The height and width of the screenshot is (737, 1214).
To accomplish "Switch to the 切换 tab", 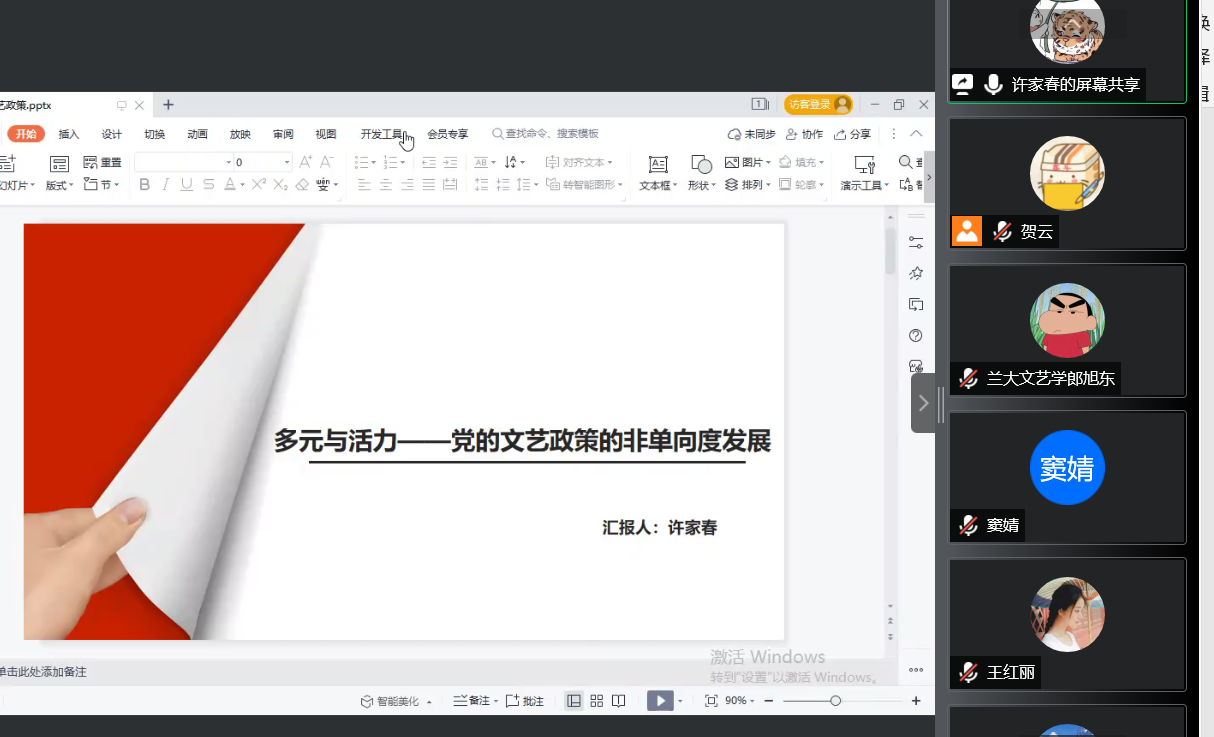I will [155, 134].
